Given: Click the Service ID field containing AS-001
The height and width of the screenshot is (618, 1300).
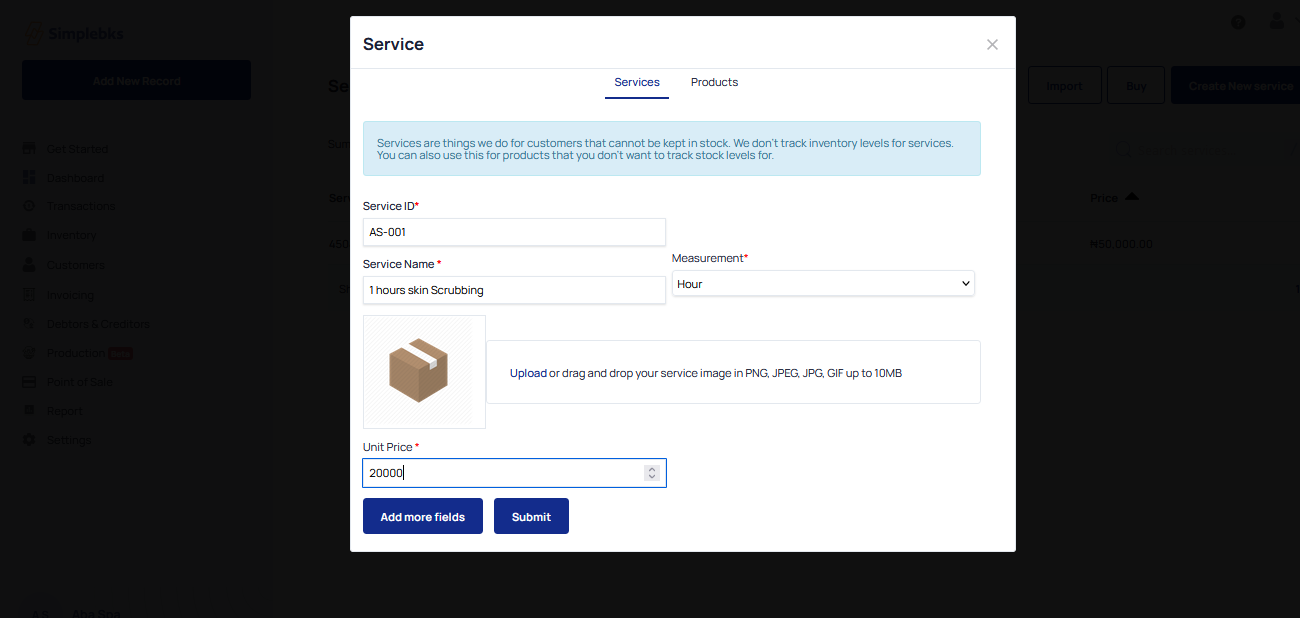Looking at the screenshot, I should tap(514, 232).
